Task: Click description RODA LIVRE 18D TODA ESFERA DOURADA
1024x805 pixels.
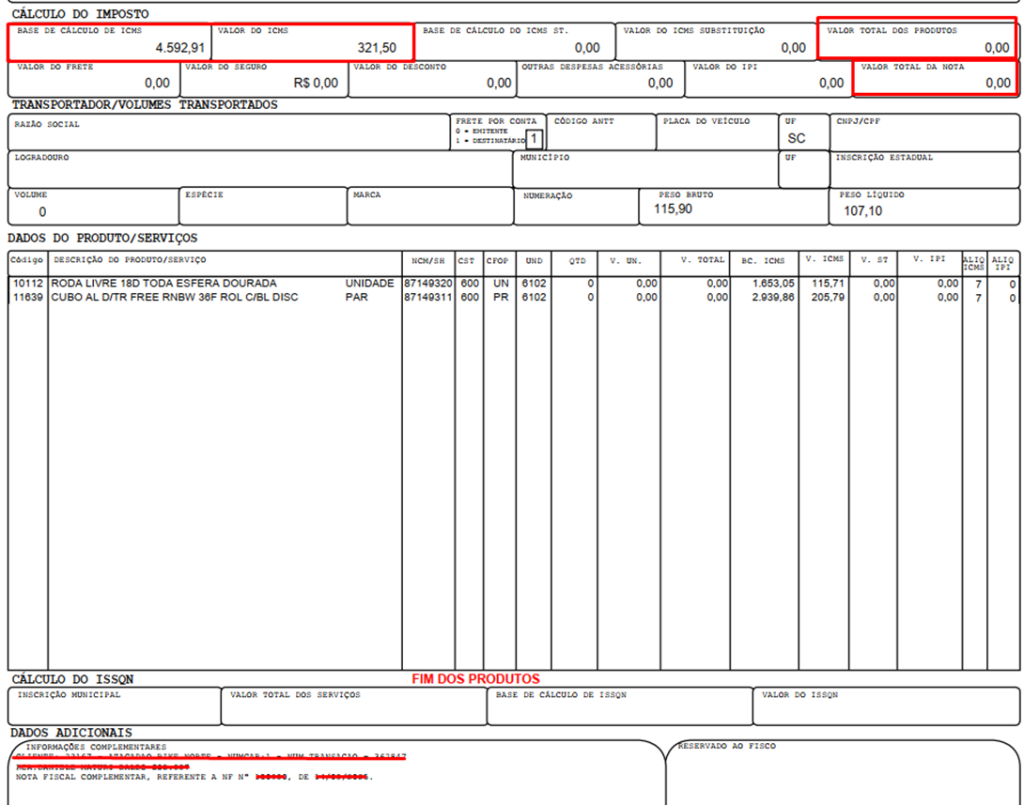Action: click(x=164, y=283)
